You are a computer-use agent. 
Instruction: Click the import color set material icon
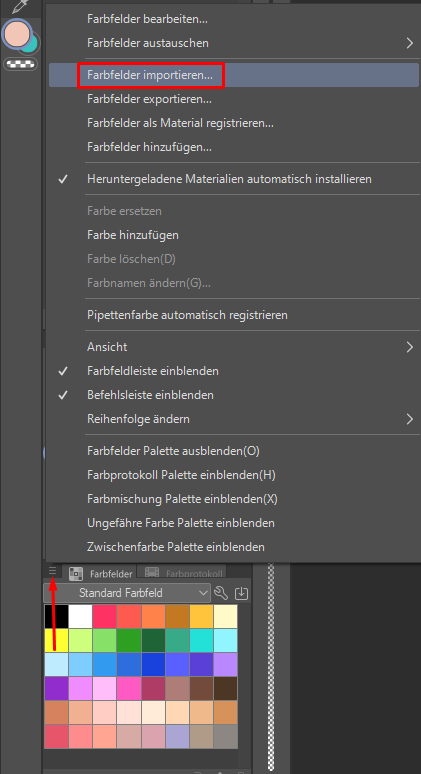click(x=241, y=593)
